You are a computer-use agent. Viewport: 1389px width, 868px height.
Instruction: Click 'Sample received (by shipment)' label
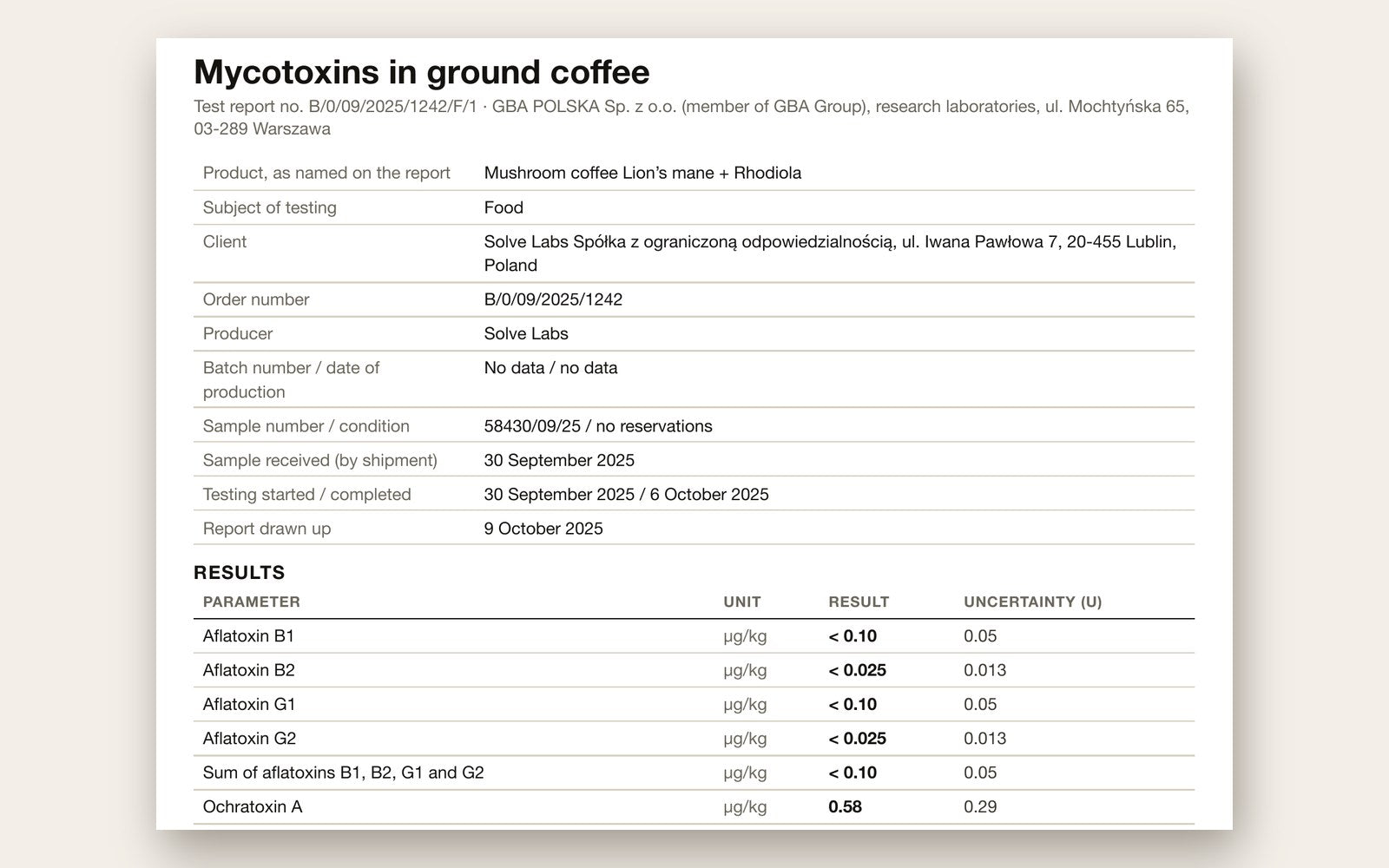pyautogui.click(x=320, y=460)
